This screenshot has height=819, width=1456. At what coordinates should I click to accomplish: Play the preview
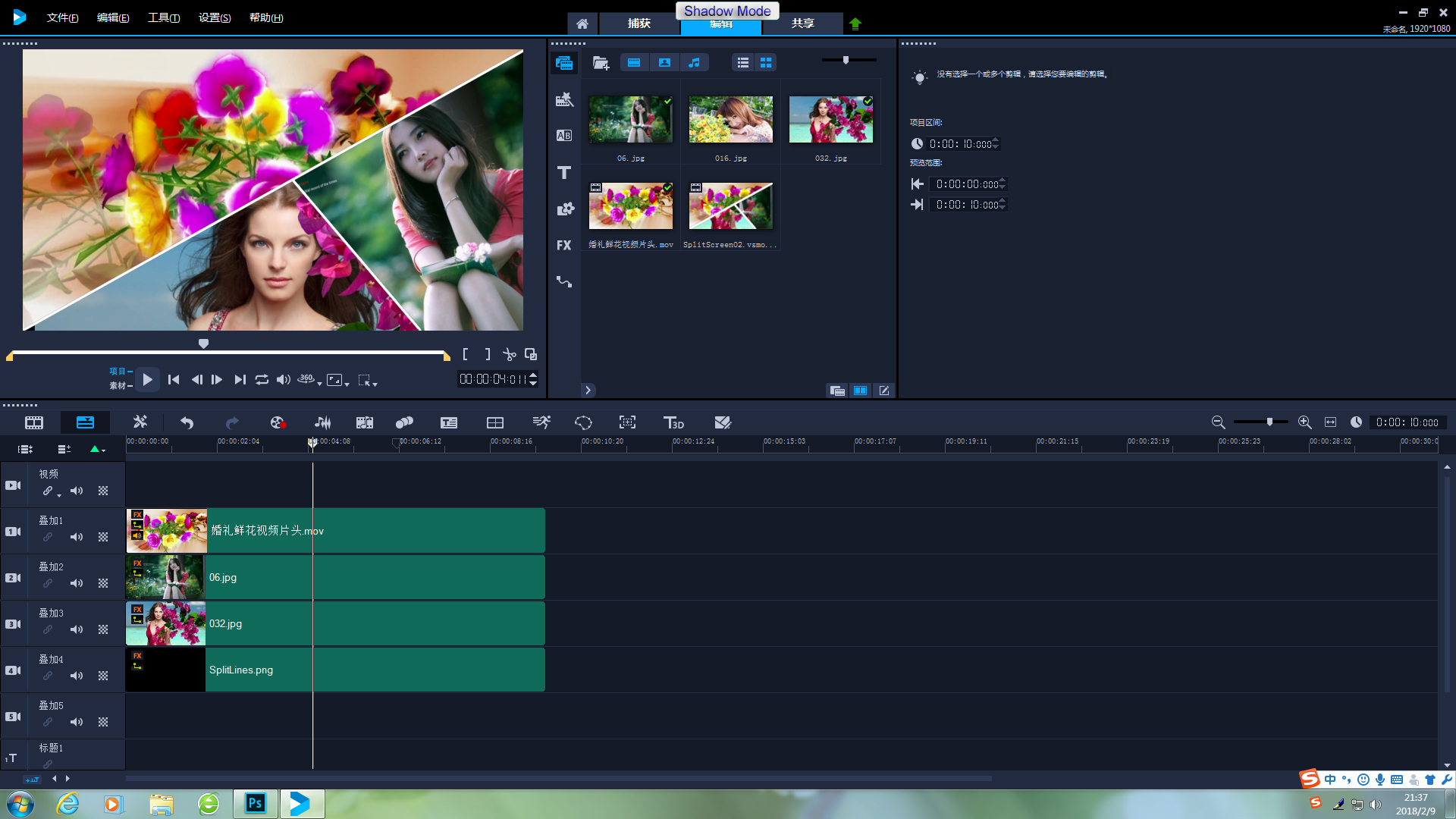[x=147, y=379]
